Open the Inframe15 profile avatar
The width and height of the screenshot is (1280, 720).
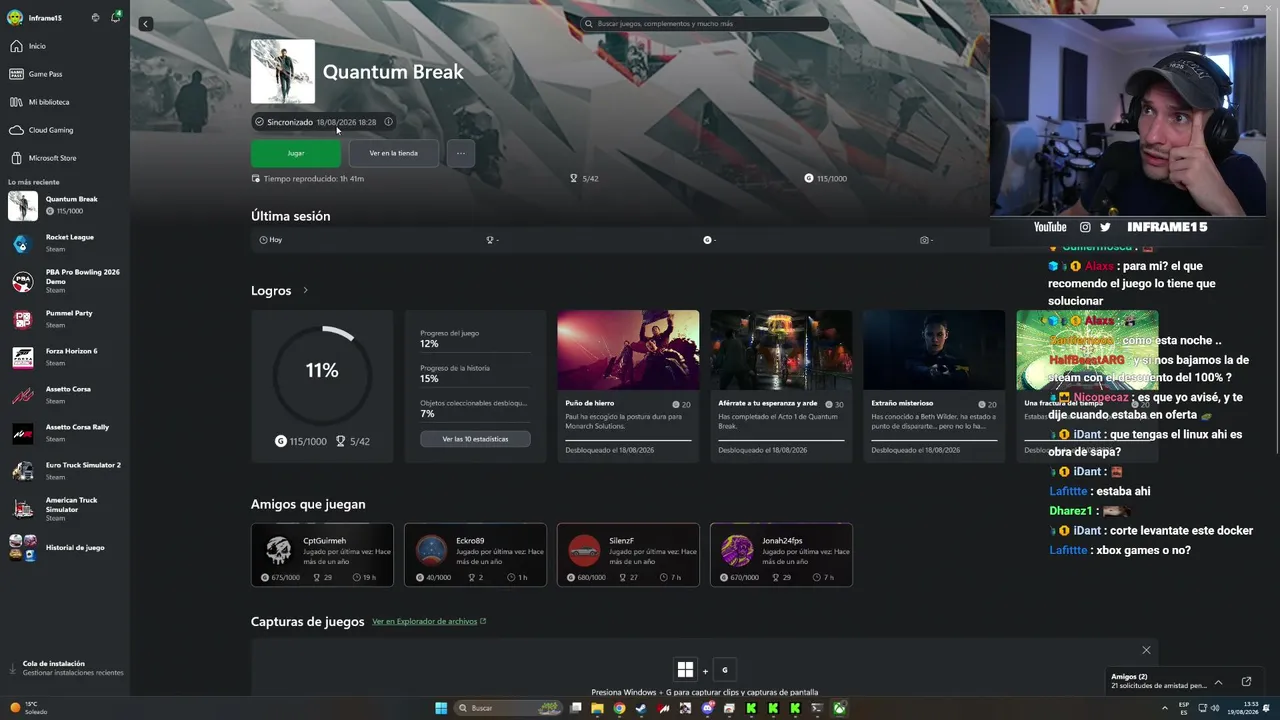15,17
